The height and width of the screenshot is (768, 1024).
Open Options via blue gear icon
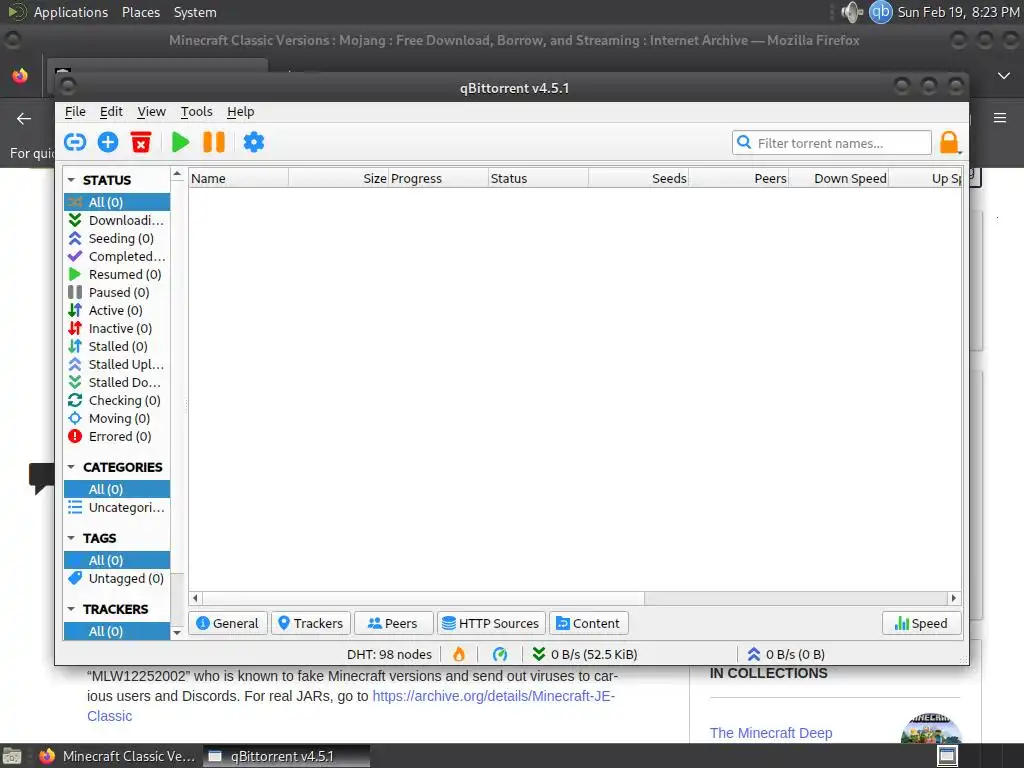tap(253, 142)
